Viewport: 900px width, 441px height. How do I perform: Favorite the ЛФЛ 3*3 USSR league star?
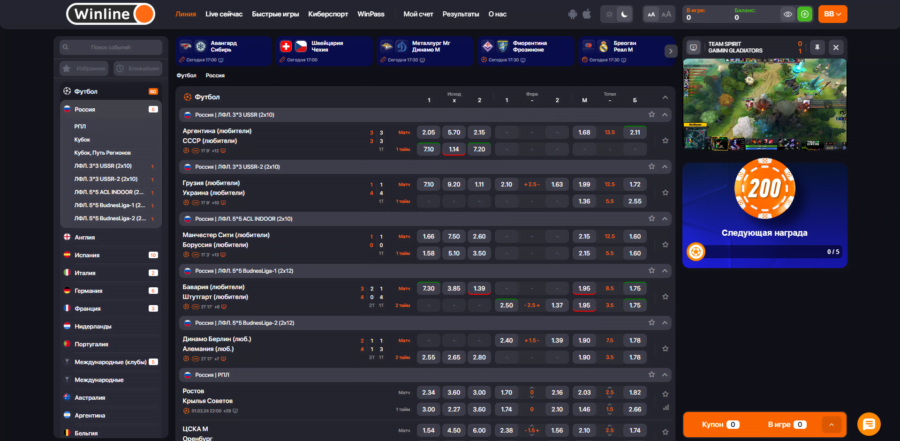(651, 114)
